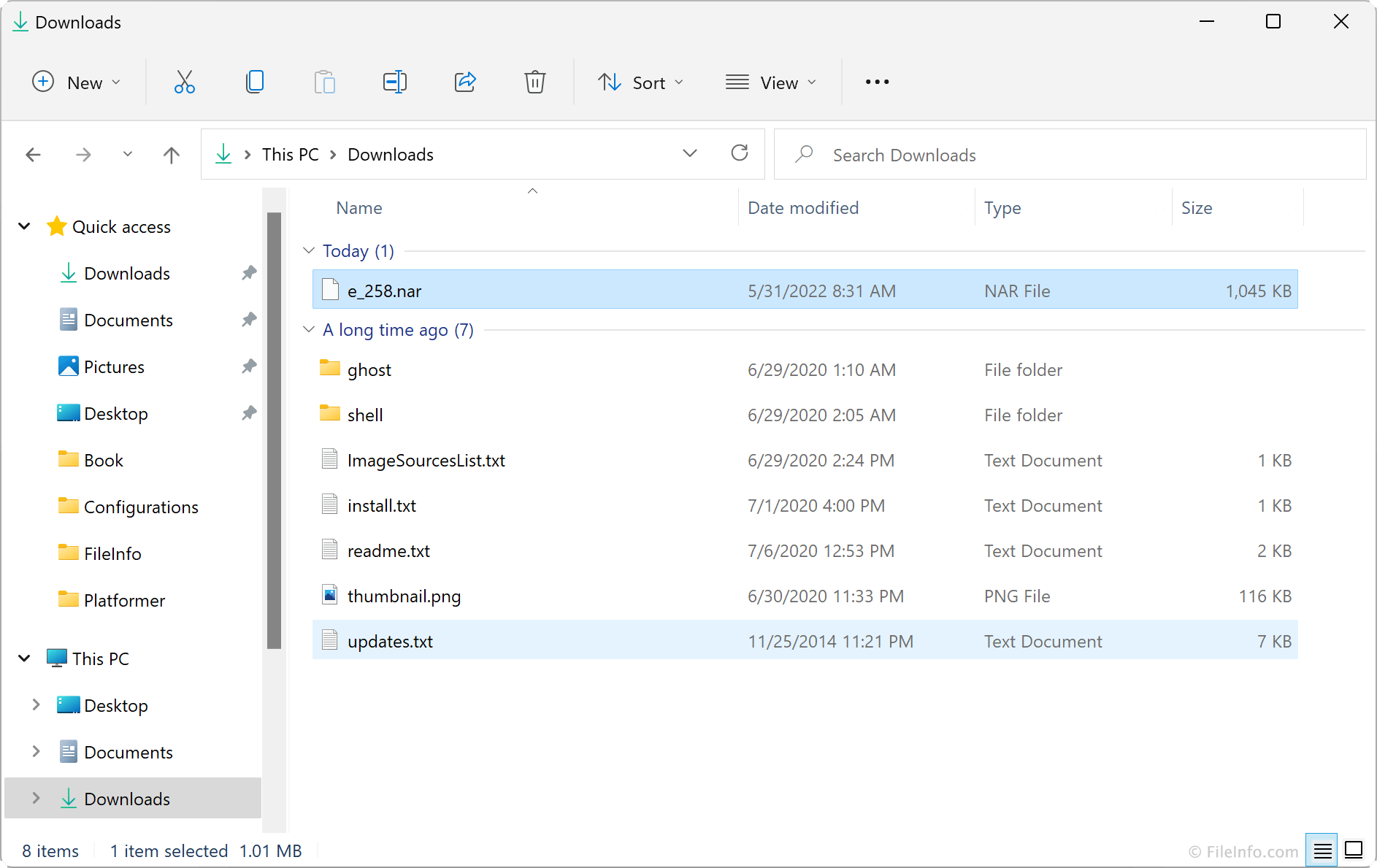Expand Desktop under This PC
This screenshot has width=1377, height=868.
pos(36,704)
